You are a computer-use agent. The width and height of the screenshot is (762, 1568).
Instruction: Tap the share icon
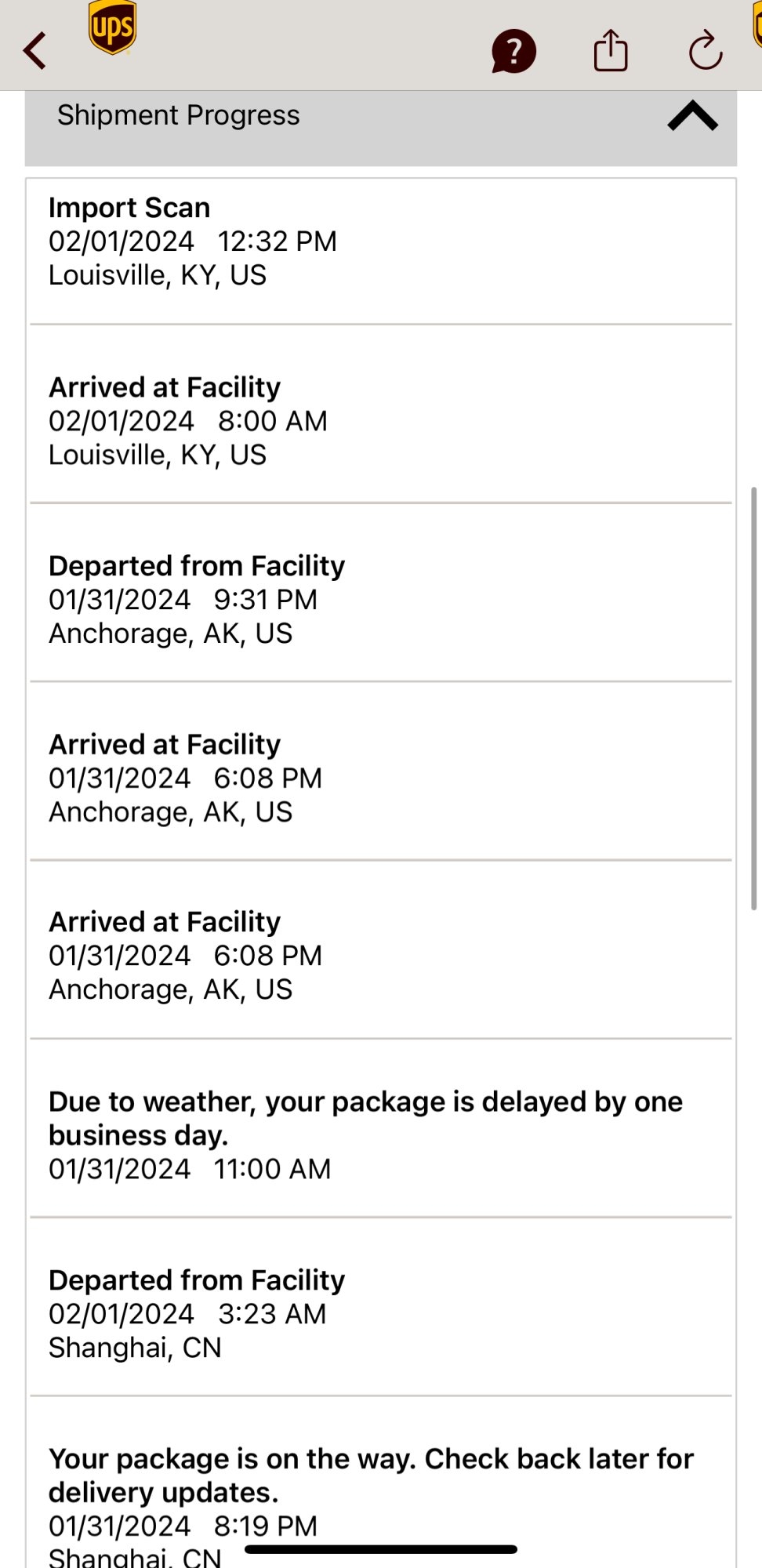pyautogui.click(x=611, y=51)
